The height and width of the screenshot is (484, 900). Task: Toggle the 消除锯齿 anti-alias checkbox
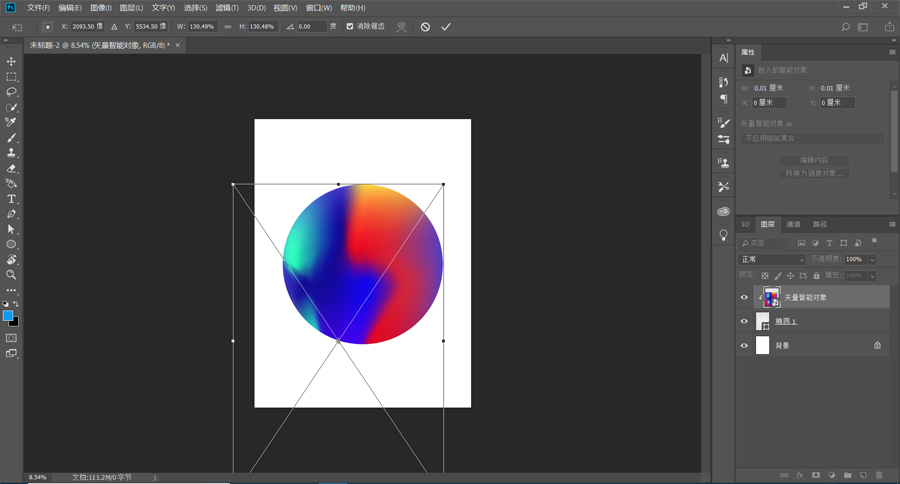[x=349, y=27]
